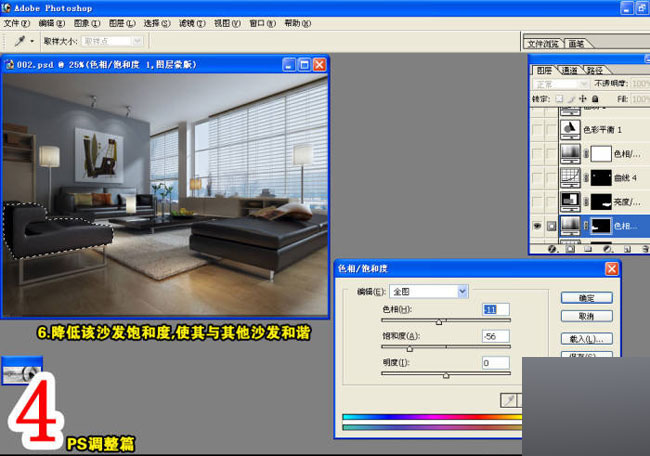Open the 编辑 全图 dropdown in the Hue/Saturation dialog
650x456 pixels.
429,291
